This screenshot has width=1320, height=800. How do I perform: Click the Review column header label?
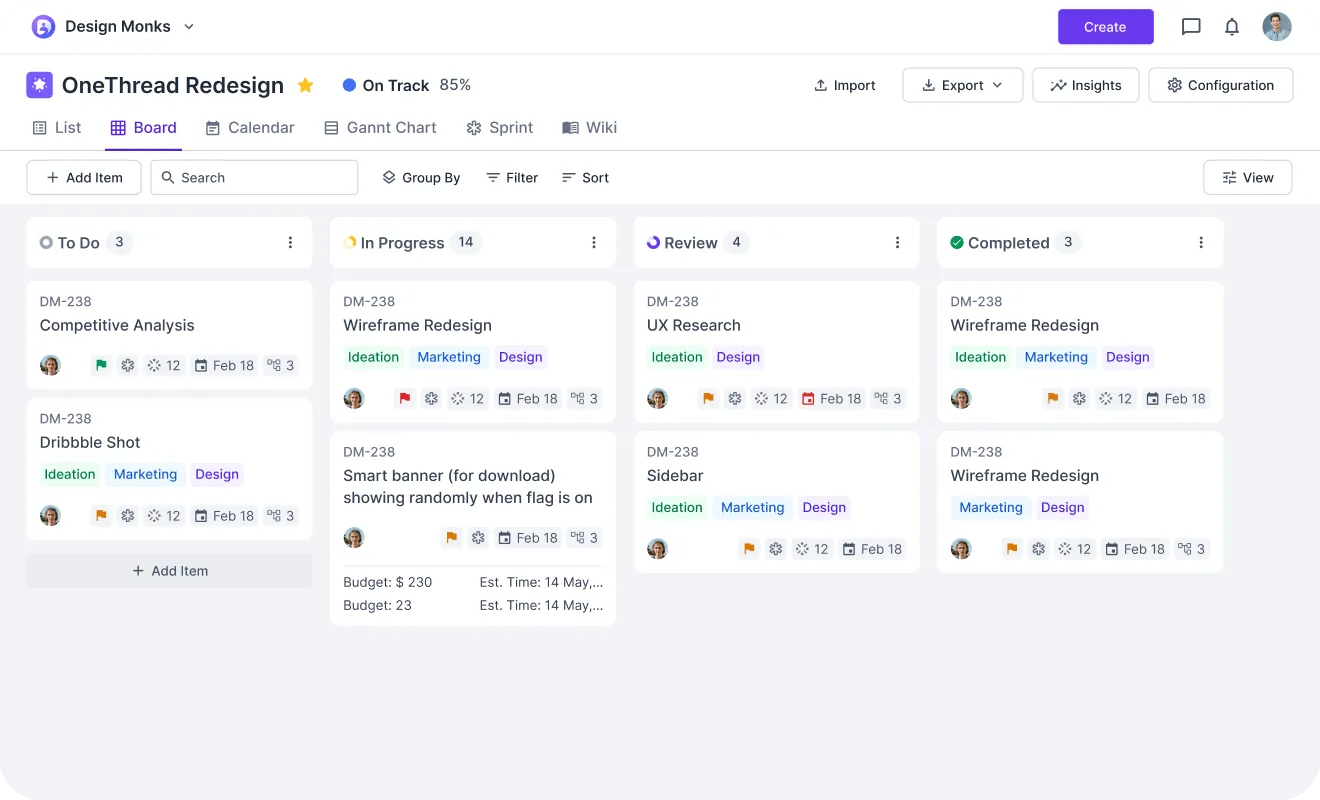point(691,243)
